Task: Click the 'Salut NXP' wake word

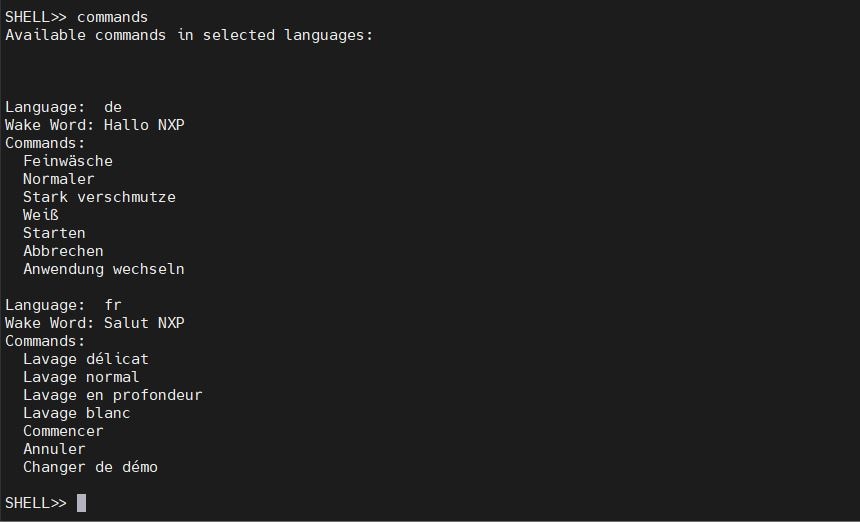Action: coord(144,323)
